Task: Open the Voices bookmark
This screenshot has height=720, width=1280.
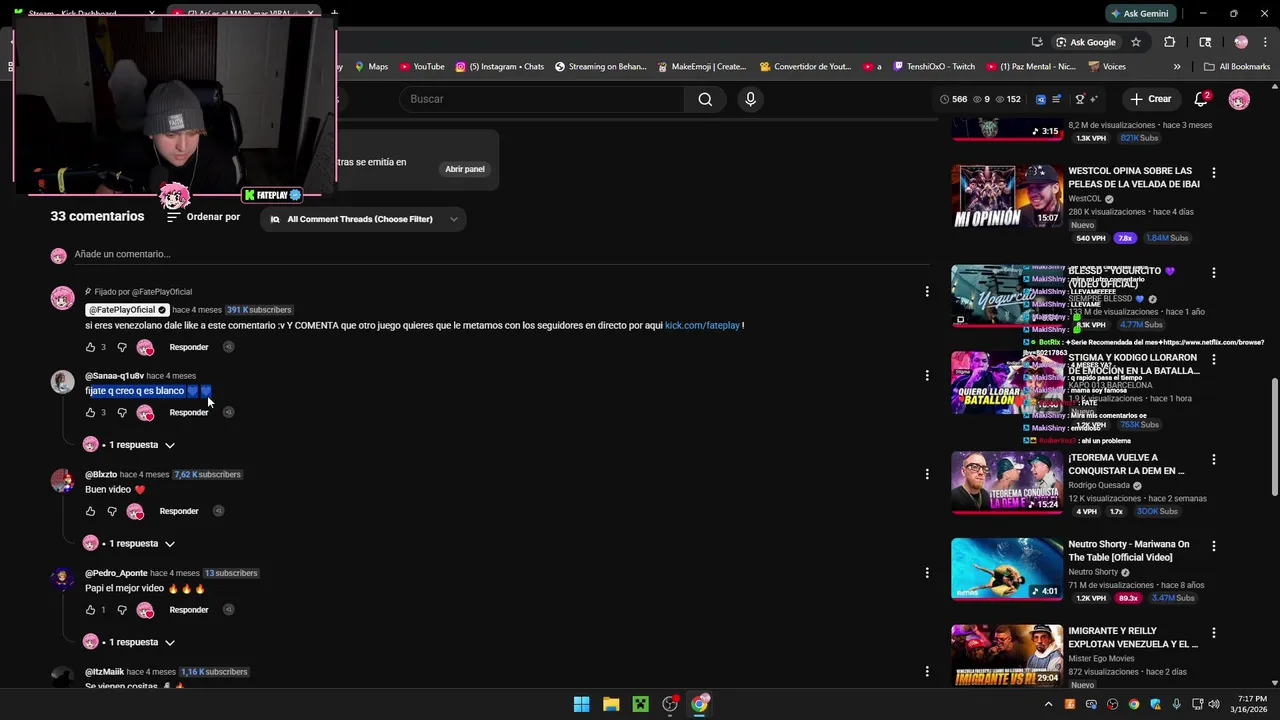Action: [x=1106, y=67]
